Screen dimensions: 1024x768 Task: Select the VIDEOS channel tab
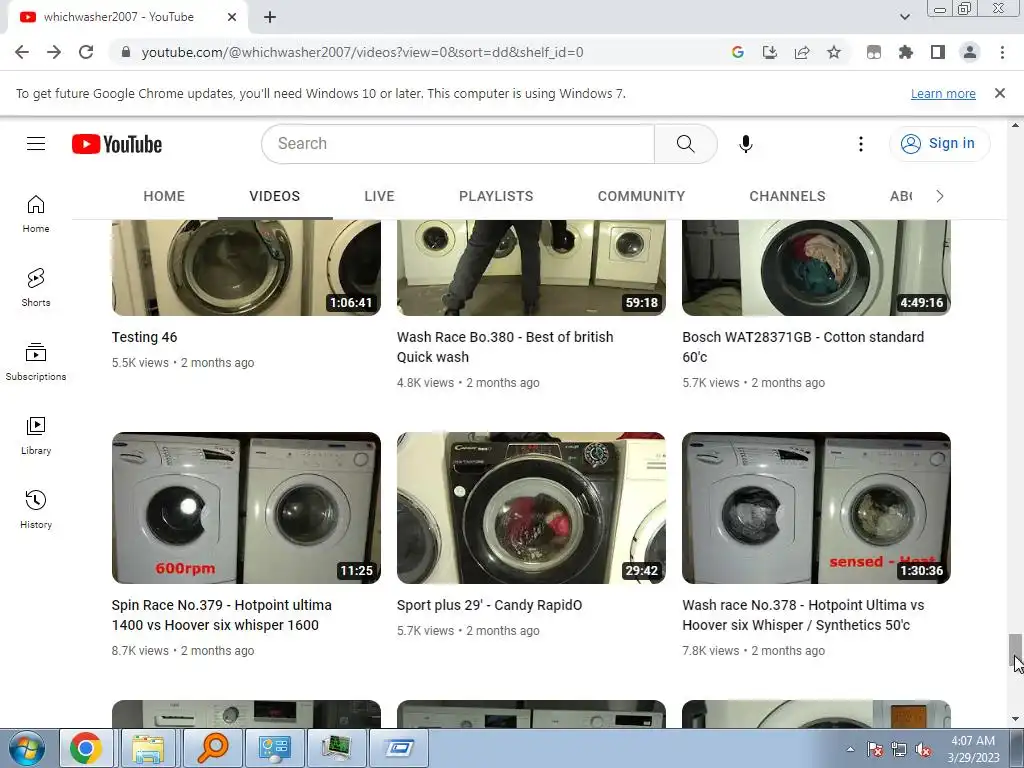275,196
